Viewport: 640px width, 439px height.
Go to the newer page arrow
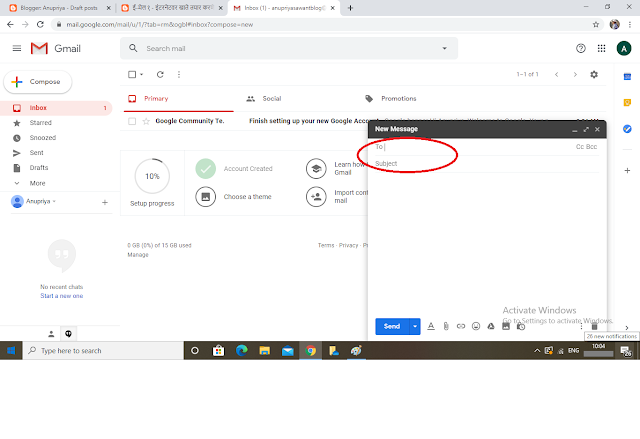point(556,75)
